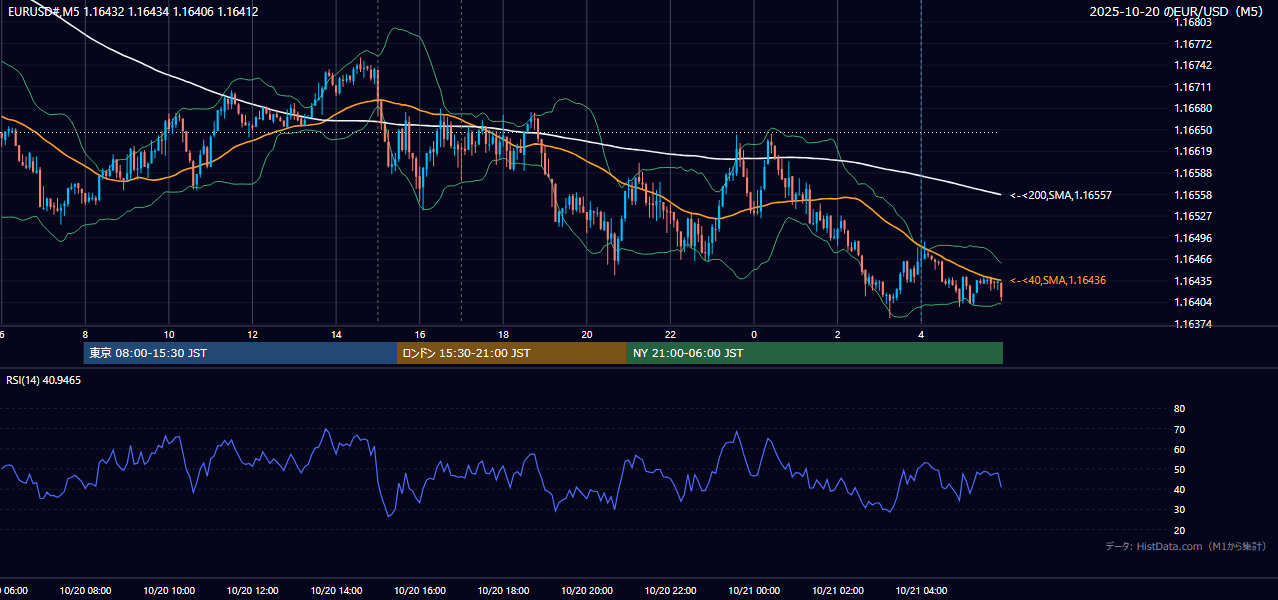Click the 10/21 04:00 date label
This screenshot has height=600, width=1278.
[x=921, y=591]
